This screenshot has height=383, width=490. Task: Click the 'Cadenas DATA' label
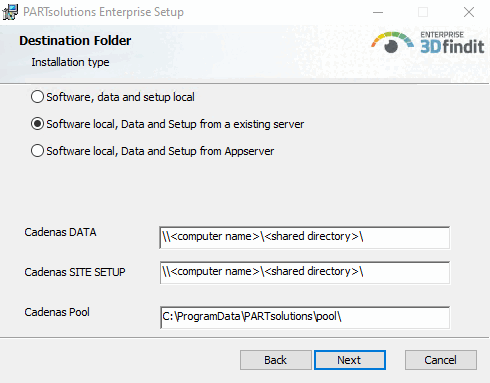click(60, 232)
